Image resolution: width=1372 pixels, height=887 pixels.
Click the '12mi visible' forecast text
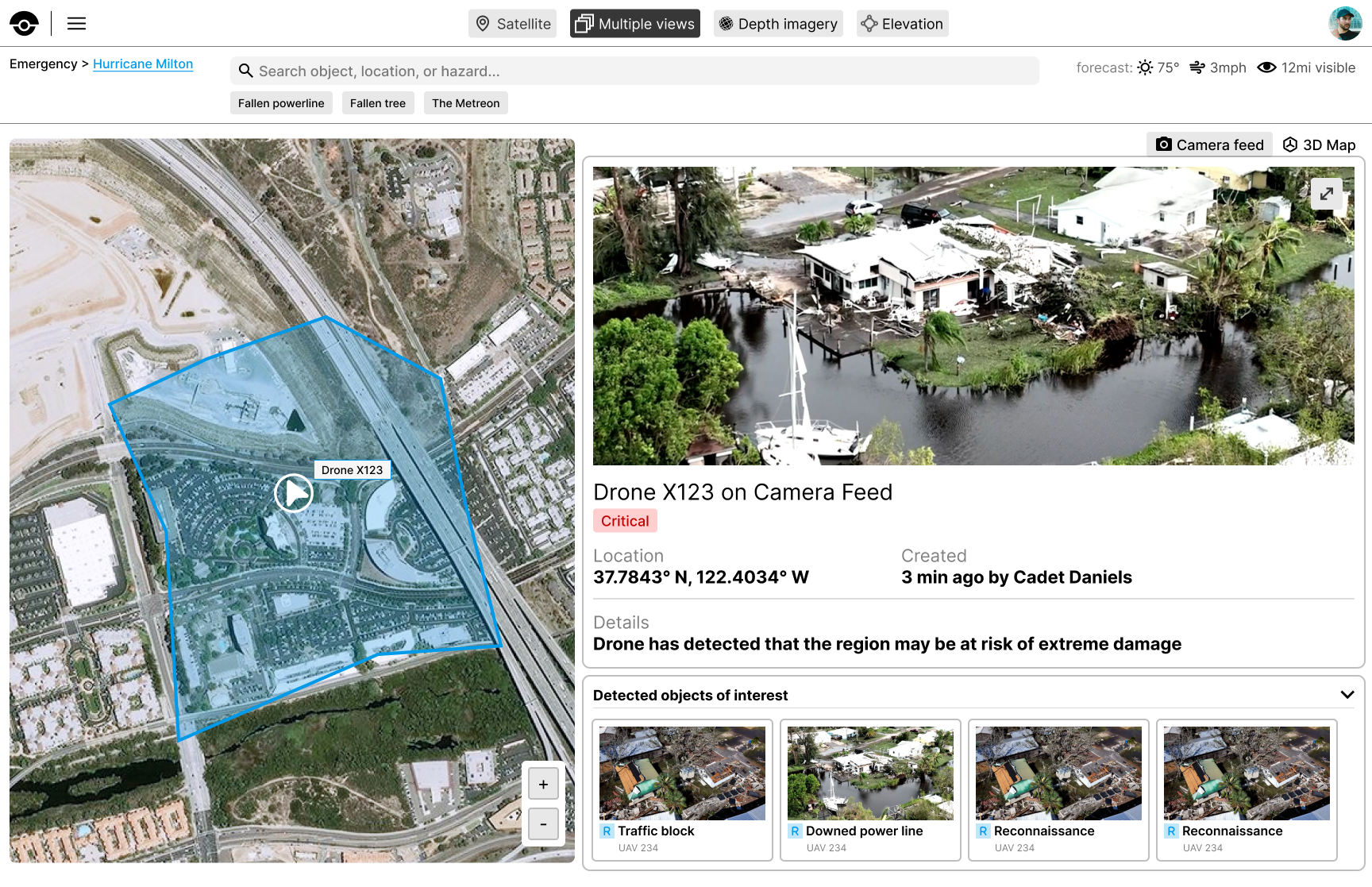tap(1318, 67)
